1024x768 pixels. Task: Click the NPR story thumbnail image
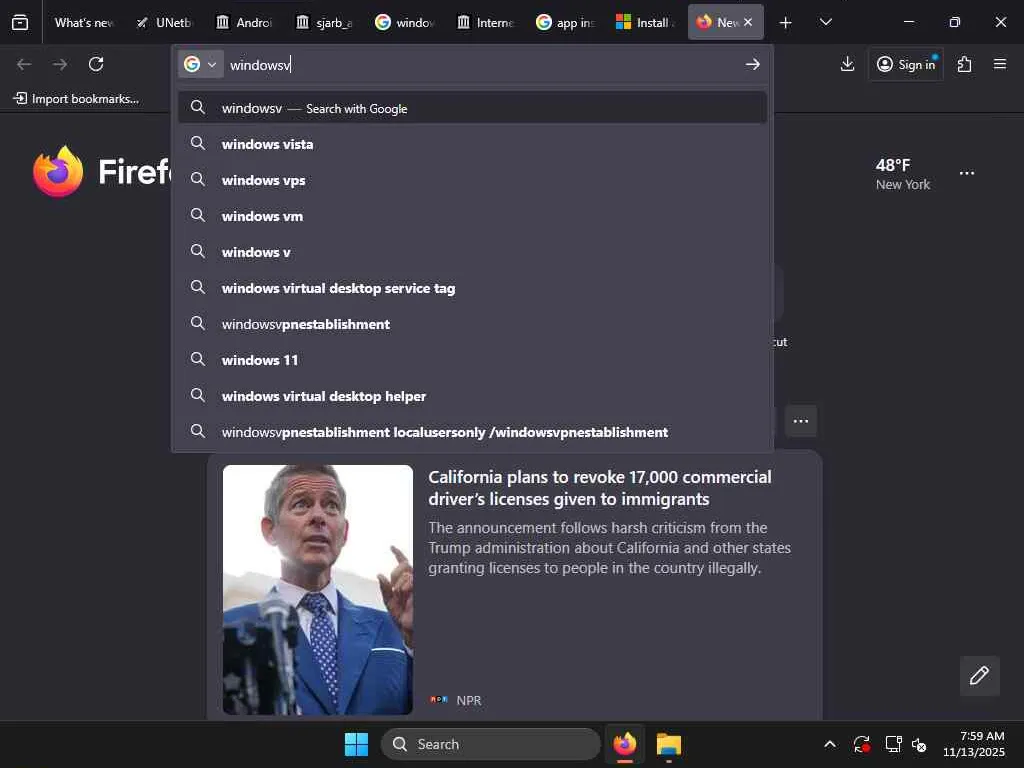pyautogui.click(x=317, y=589)
